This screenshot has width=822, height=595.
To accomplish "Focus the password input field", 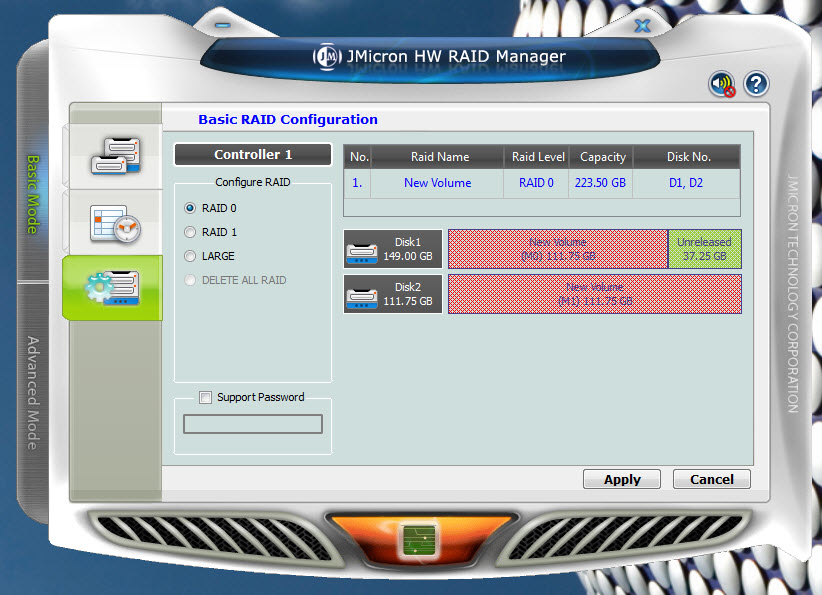I will pyautogui.click(x=253, y=424).
